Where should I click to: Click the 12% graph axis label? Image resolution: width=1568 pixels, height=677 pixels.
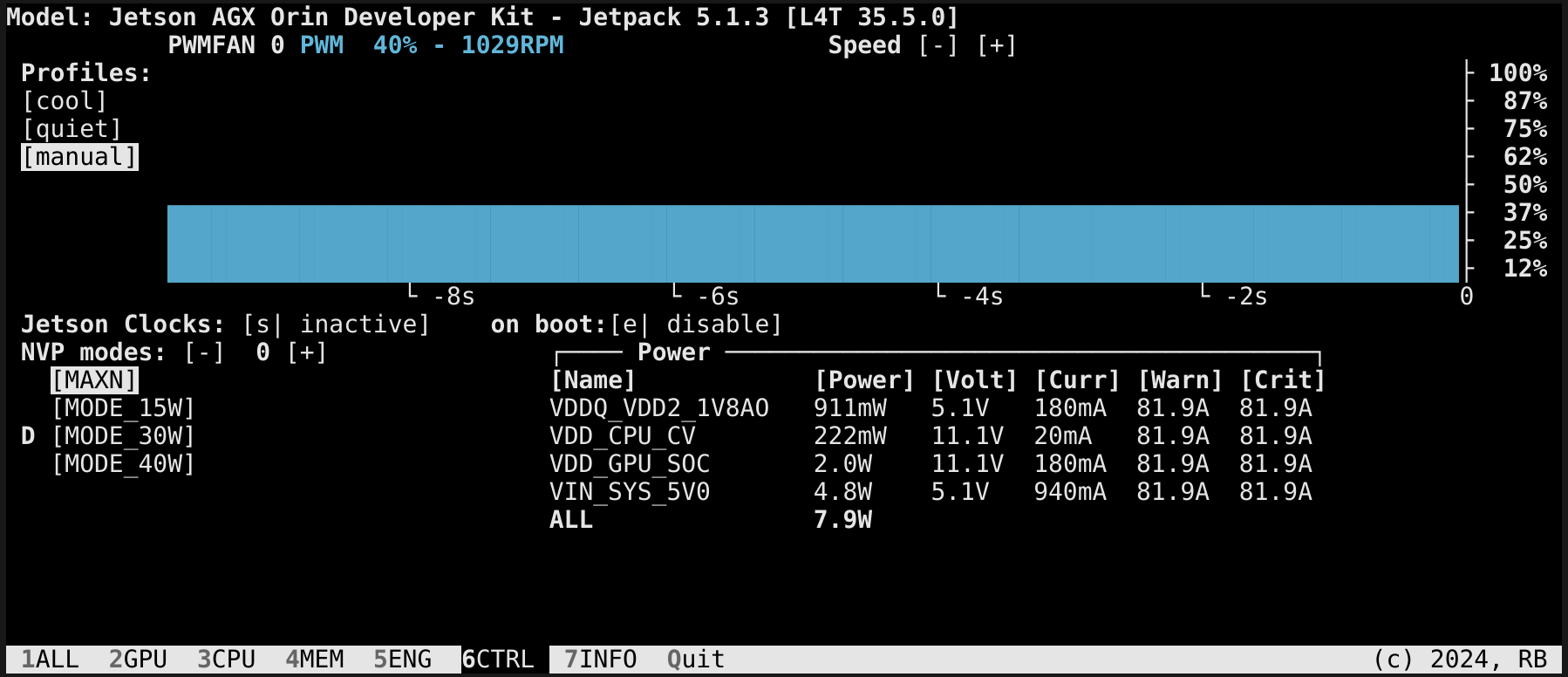pyautogui.click(x=1525, y=269)
